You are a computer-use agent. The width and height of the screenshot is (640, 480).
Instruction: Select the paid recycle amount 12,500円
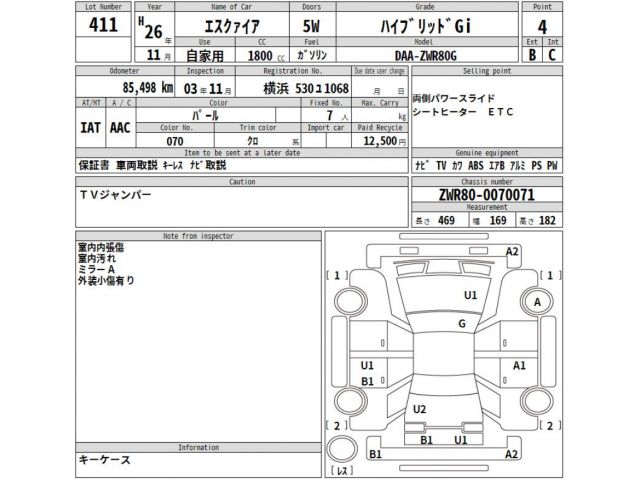(x=384, y=141)
